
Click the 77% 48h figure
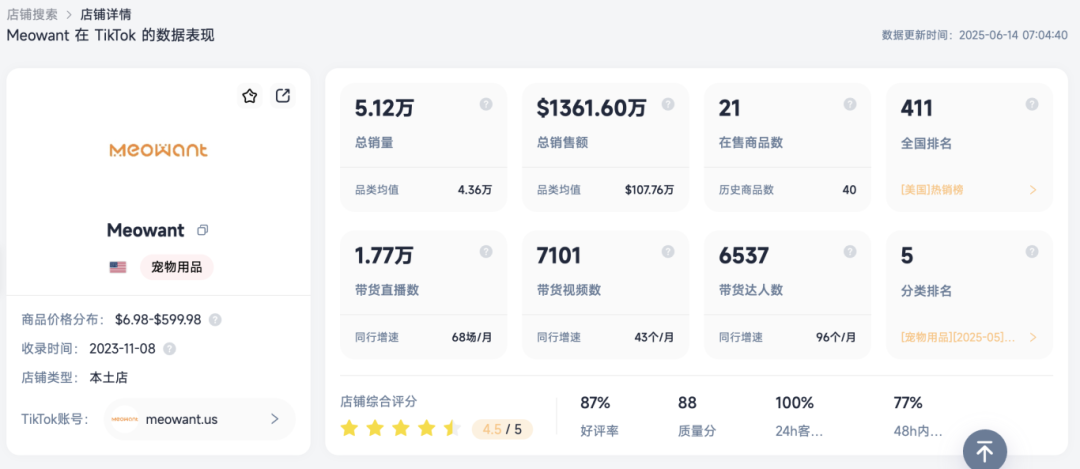point(908,403)
